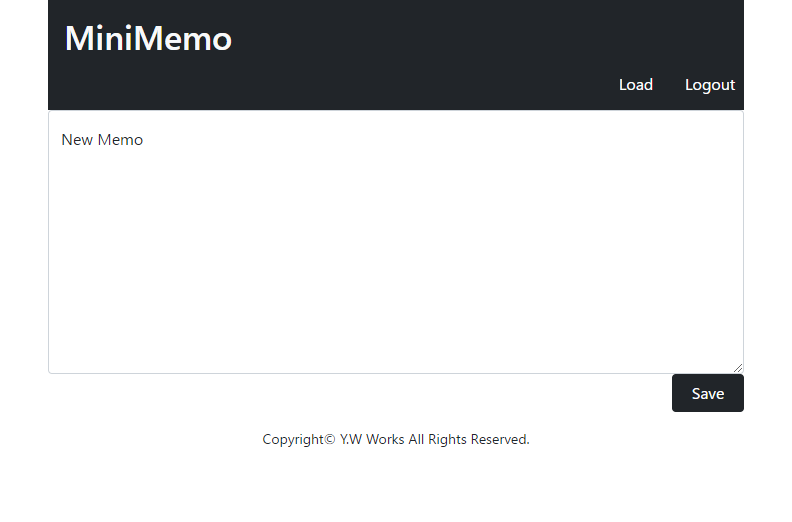Sign out using the Logout link
The width and height of the screenshot is (792, 522).
click(x=710, y=85)
